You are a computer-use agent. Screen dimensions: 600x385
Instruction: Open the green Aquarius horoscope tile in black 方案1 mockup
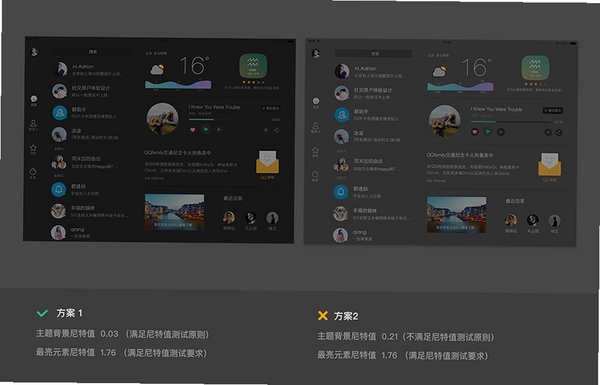pos(253,66)
